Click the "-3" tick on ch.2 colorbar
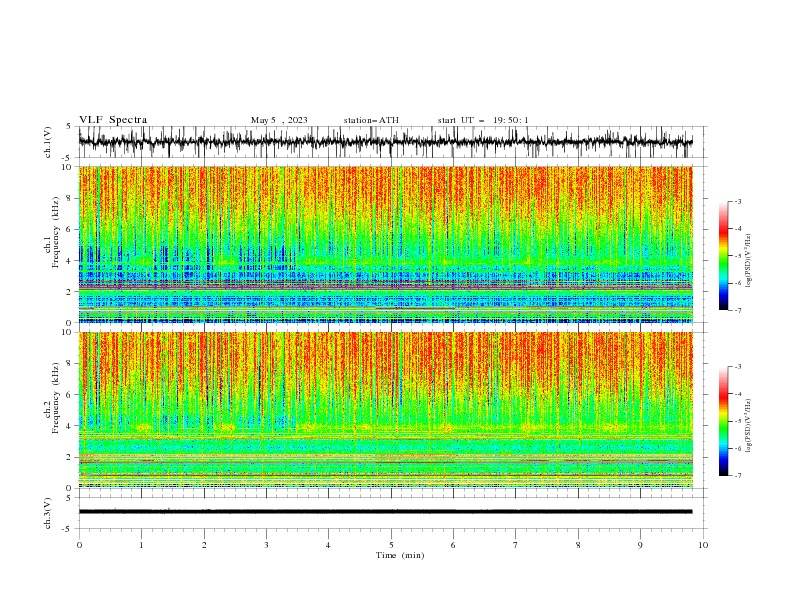792x612 pixels. point(737,367)
